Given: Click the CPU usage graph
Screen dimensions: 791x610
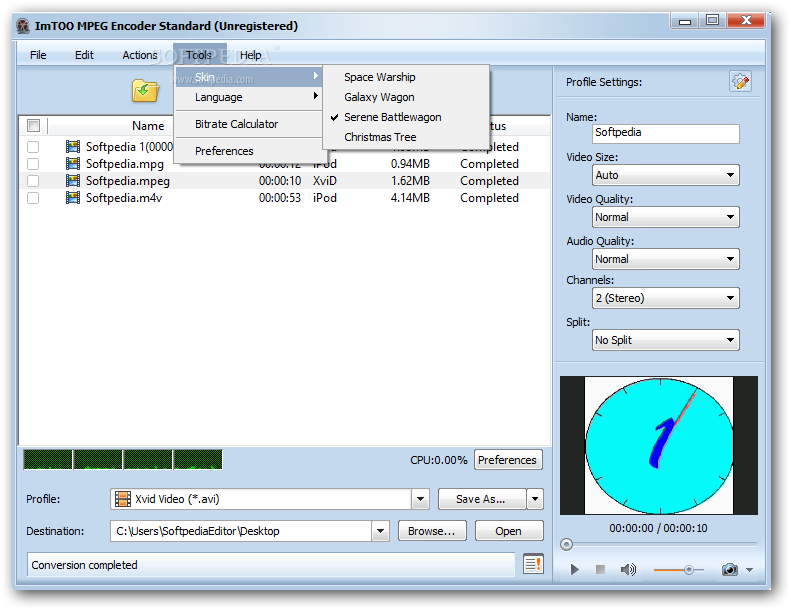Looking at the screenshot, I should (123, 460).
